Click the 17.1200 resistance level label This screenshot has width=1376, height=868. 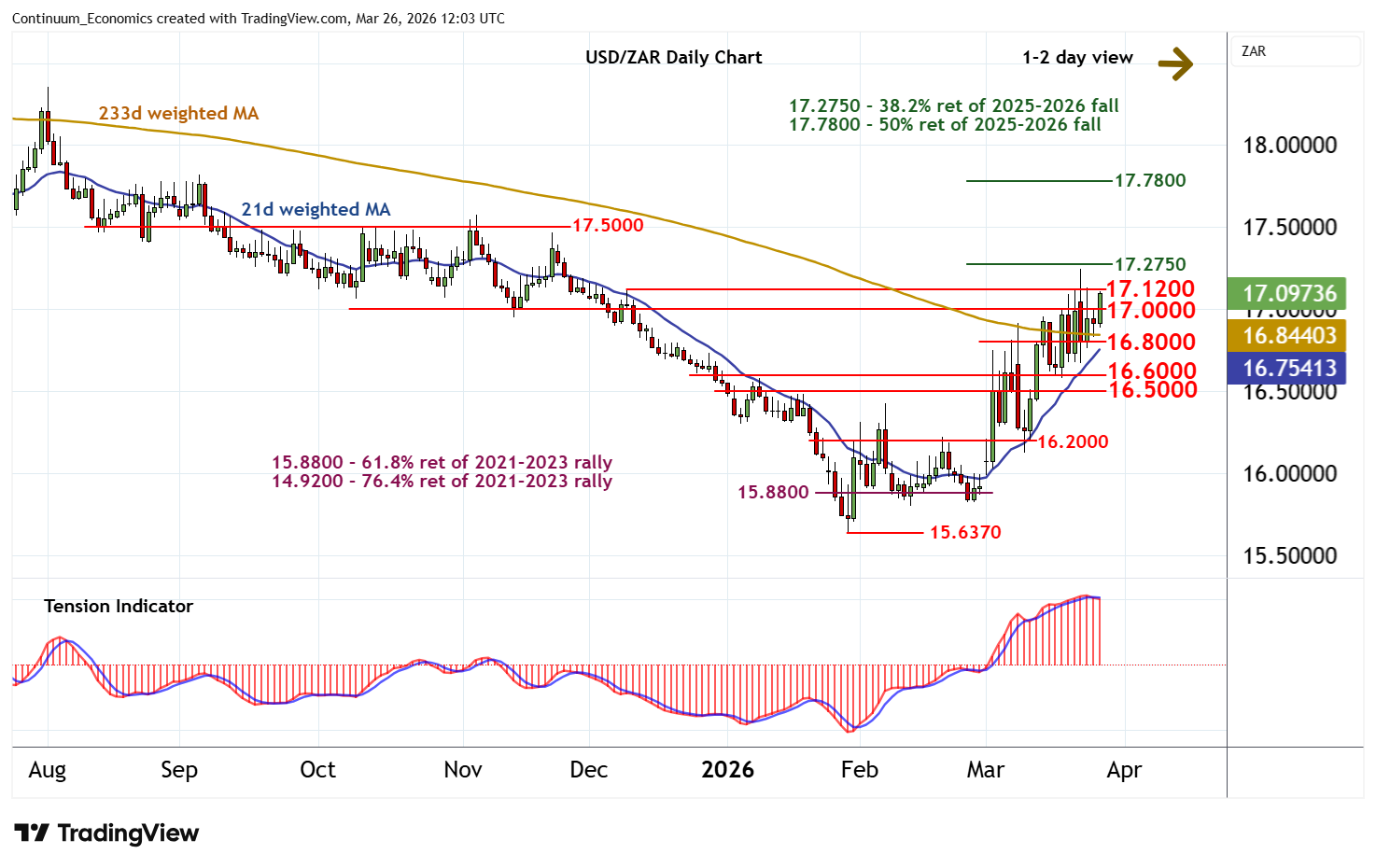tap(1150, 288)
